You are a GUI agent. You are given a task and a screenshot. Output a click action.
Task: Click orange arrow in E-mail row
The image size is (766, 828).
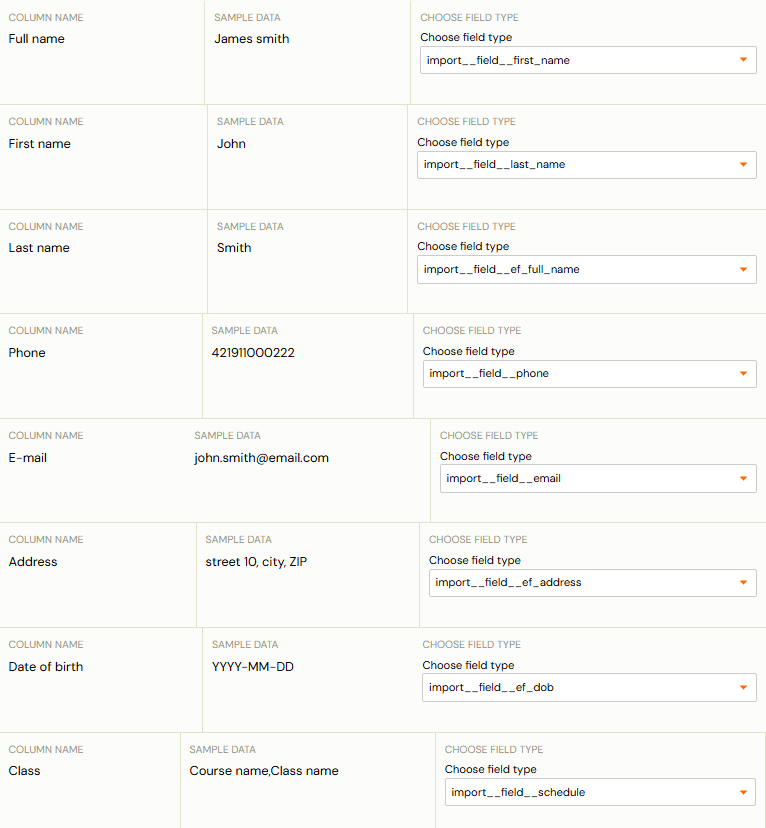click(743, 478)
